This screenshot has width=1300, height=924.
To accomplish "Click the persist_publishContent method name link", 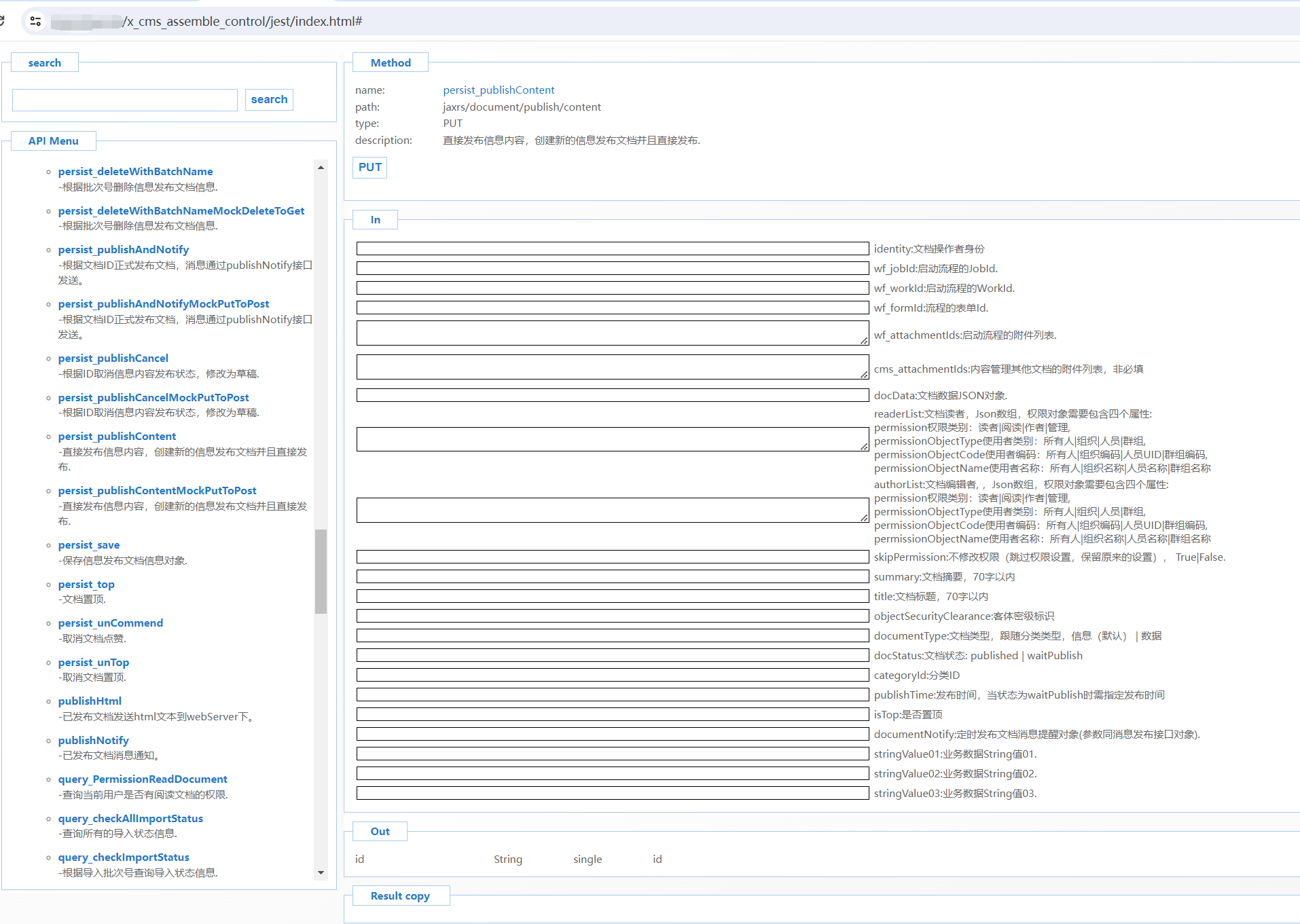I will (x=499, y=90).
